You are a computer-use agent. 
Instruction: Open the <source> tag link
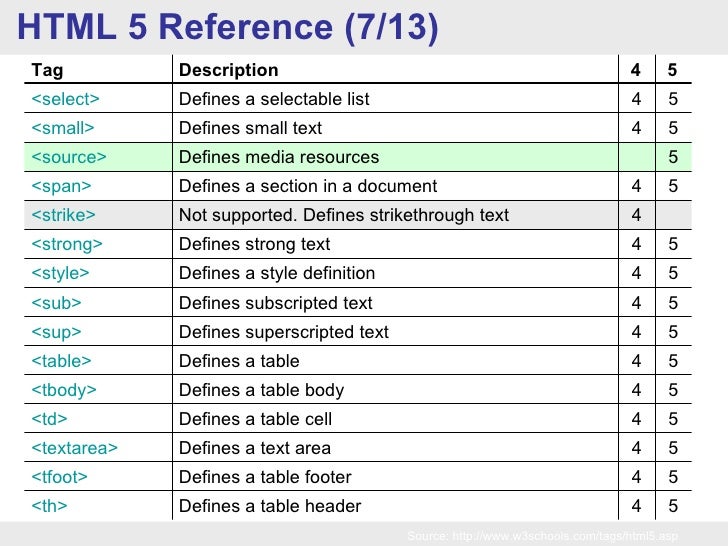[69, 157]
